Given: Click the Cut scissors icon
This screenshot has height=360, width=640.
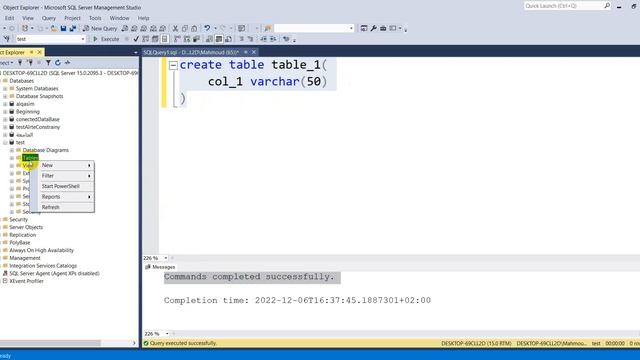Looking at the screenshot, I should point(175,29).
